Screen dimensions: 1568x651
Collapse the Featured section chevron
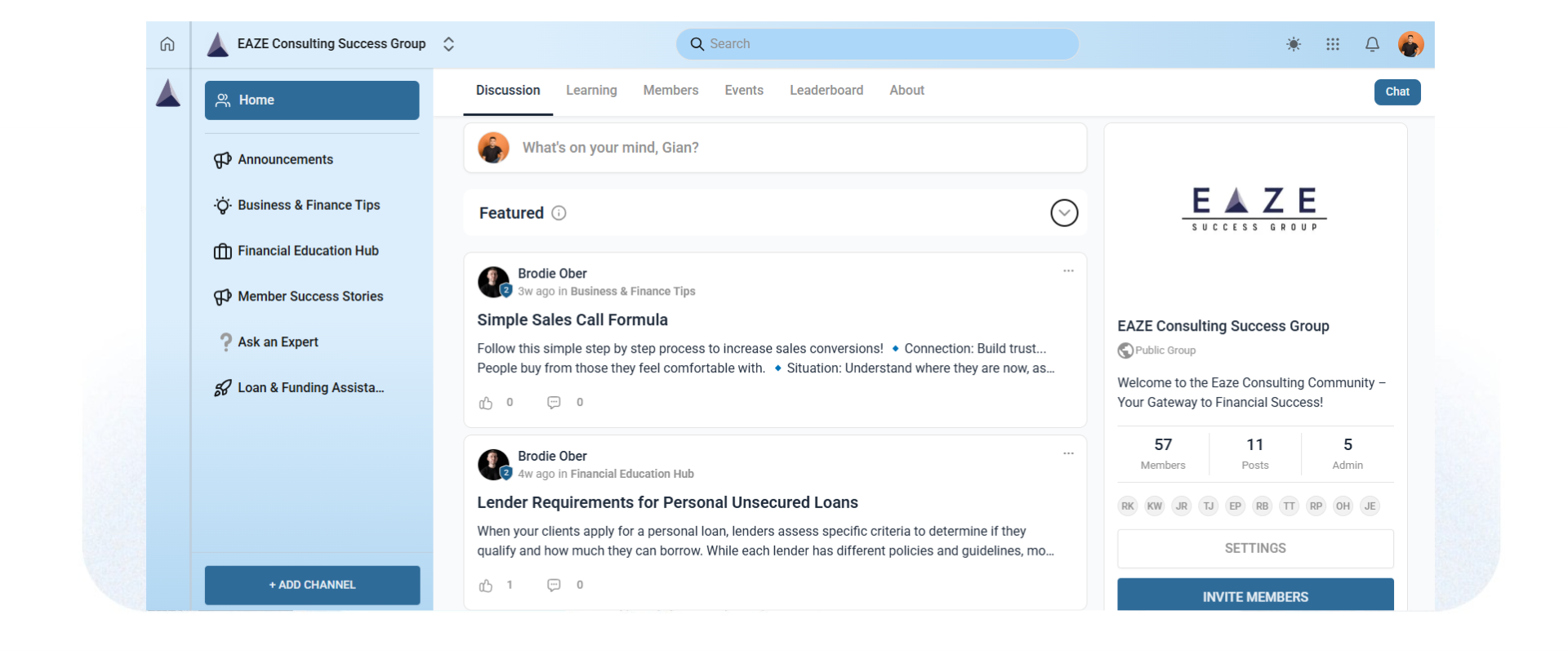tap(1063, 213)
